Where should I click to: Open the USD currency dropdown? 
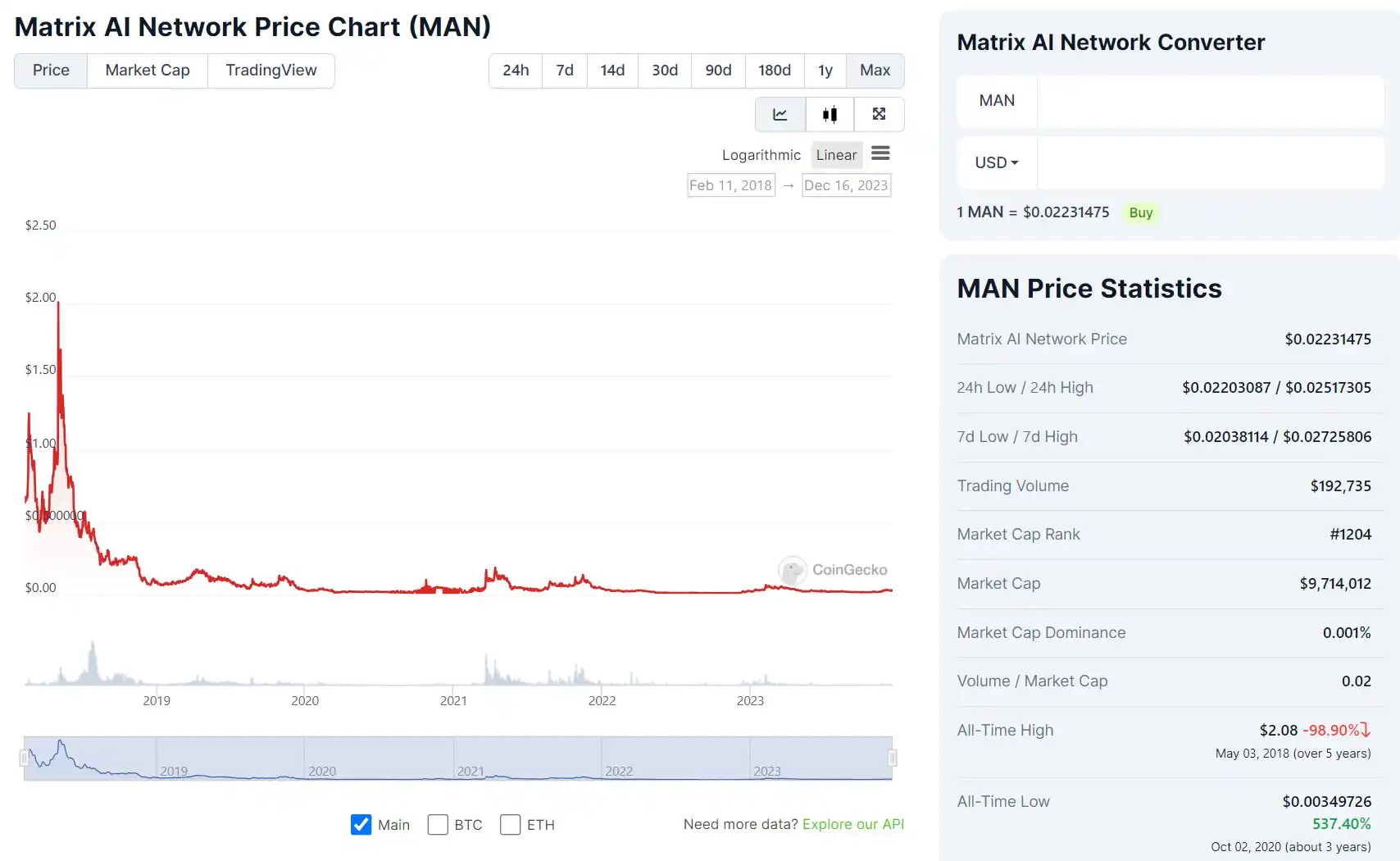point(997,163)
